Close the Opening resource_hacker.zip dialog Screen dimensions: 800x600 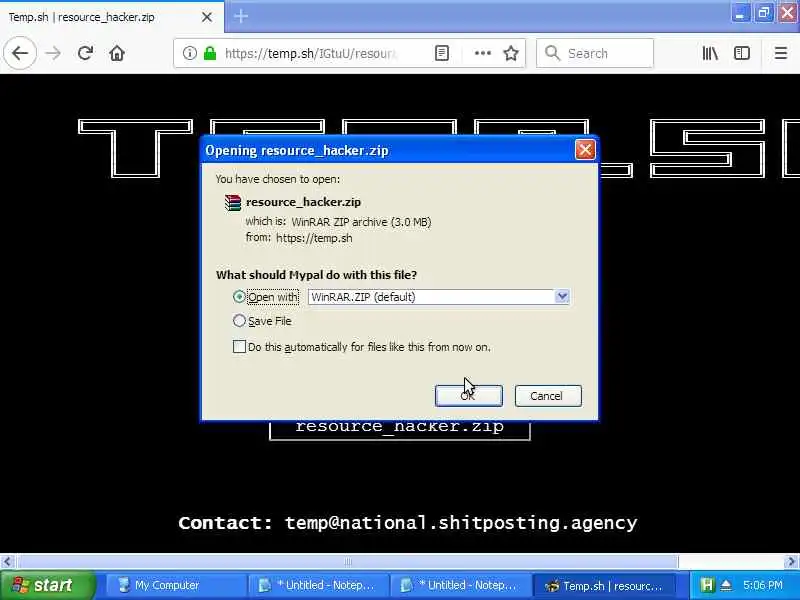pyautogui.click(x=585, y=150)
